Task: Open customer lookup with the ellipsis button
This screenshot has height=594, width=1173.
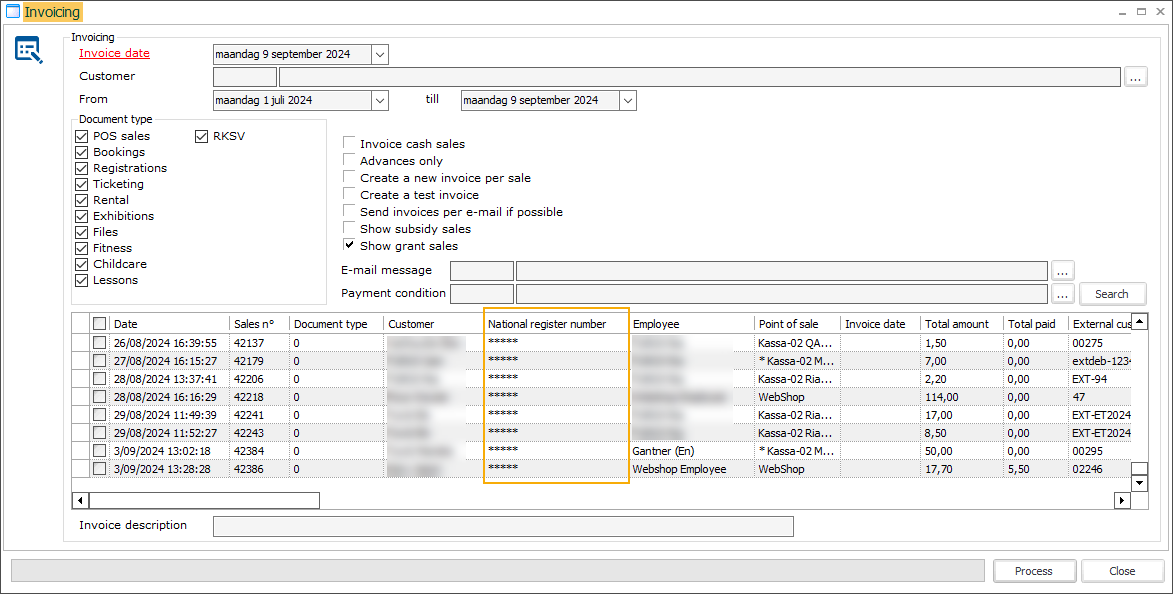Action: point(1135,77)
